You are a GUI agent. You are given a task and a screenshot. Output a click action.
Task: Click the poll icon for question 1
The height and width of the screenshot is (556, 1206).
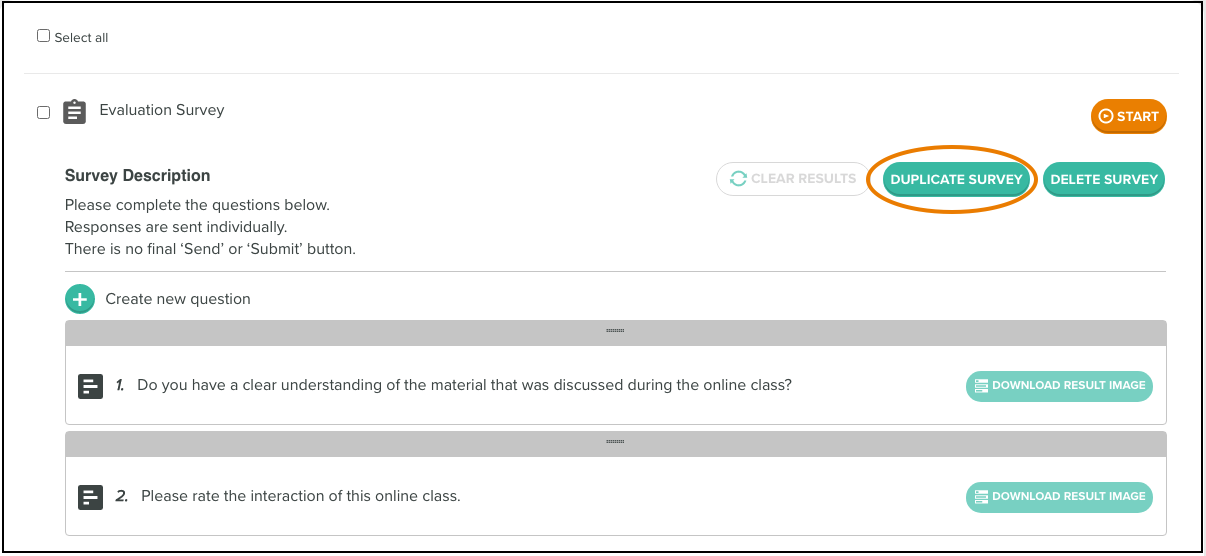pos(91,385)
